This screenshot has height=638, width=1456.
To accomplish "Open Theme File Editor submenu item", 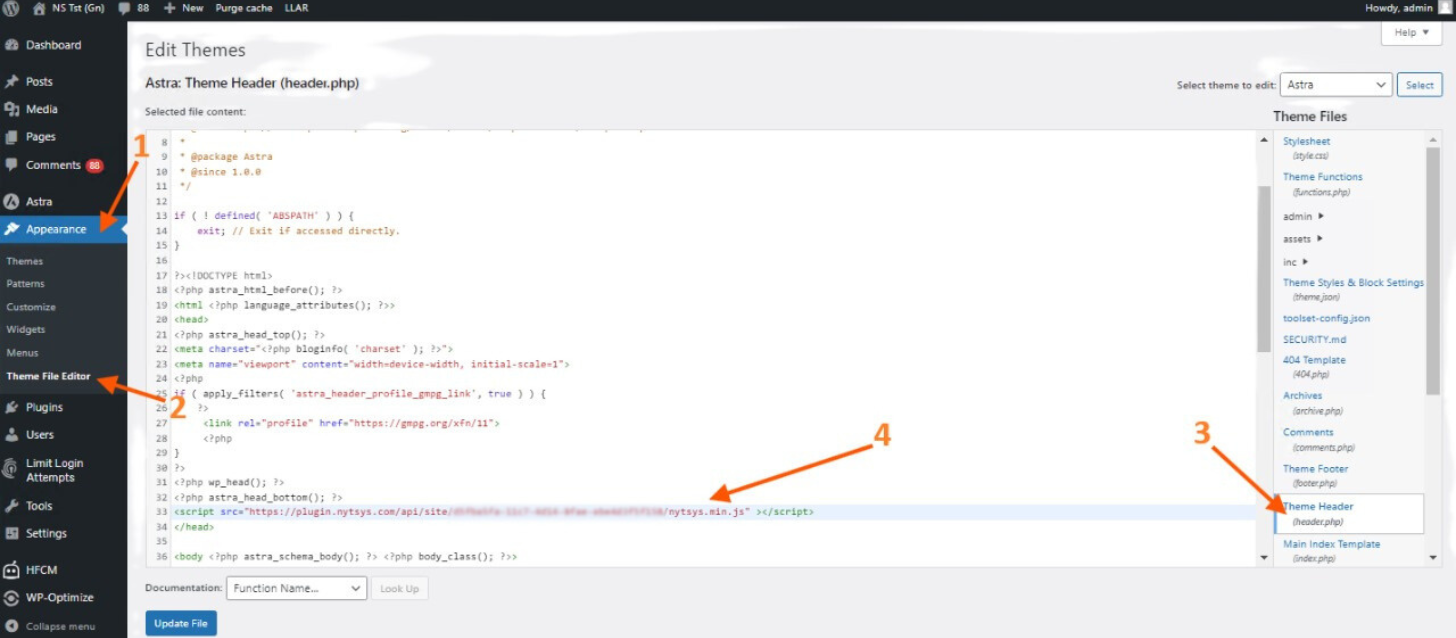I will (x=48, y=377).
